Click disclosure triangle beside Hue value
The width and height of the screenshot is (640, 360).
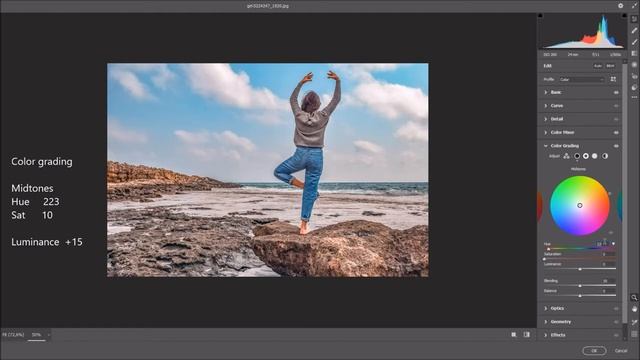coord(613,244)
